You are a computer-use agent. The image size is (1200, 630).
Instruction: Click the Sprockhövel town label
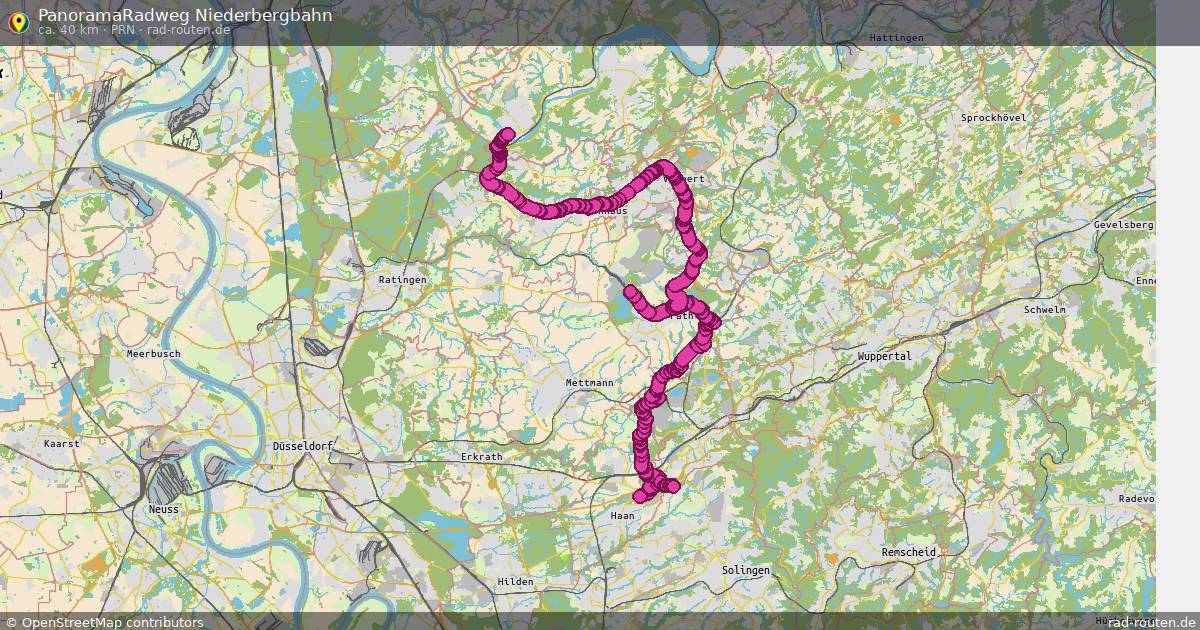click(x=993, y=118)
